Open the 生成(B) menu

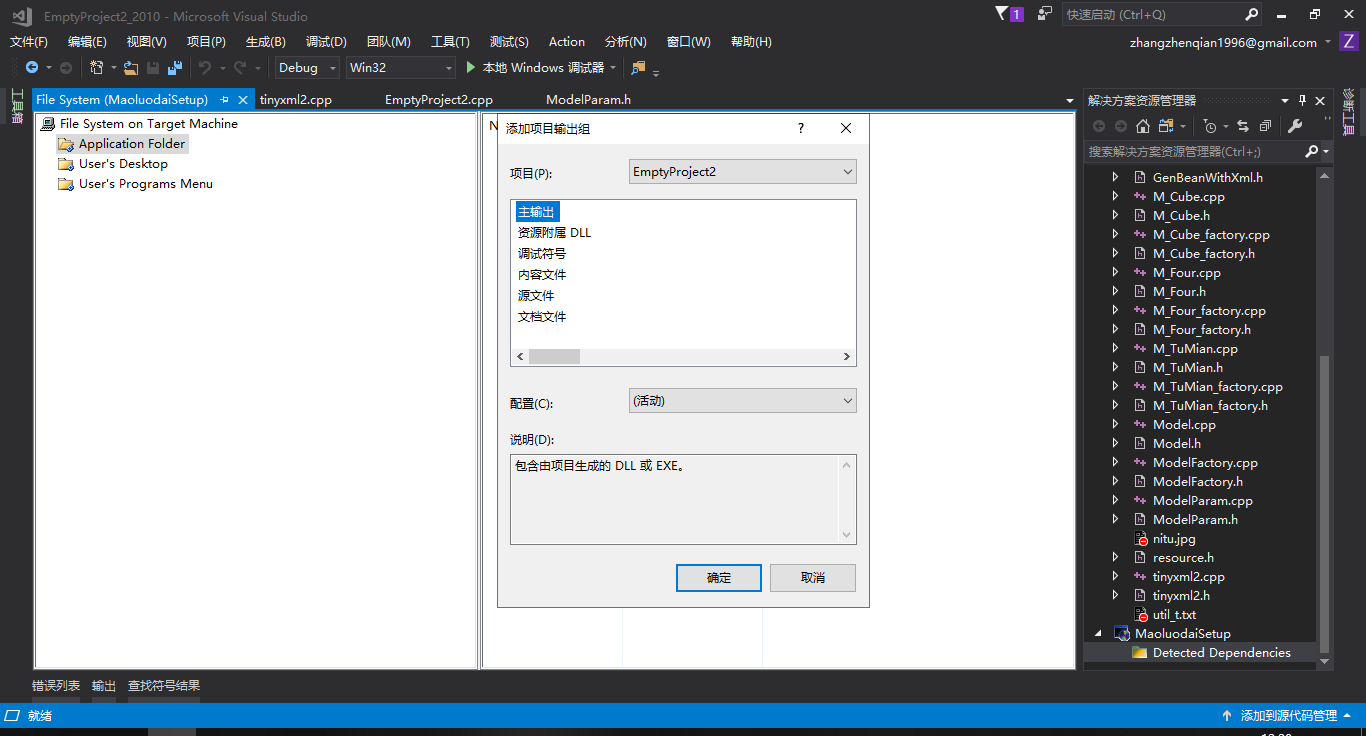tap(264, 41)
